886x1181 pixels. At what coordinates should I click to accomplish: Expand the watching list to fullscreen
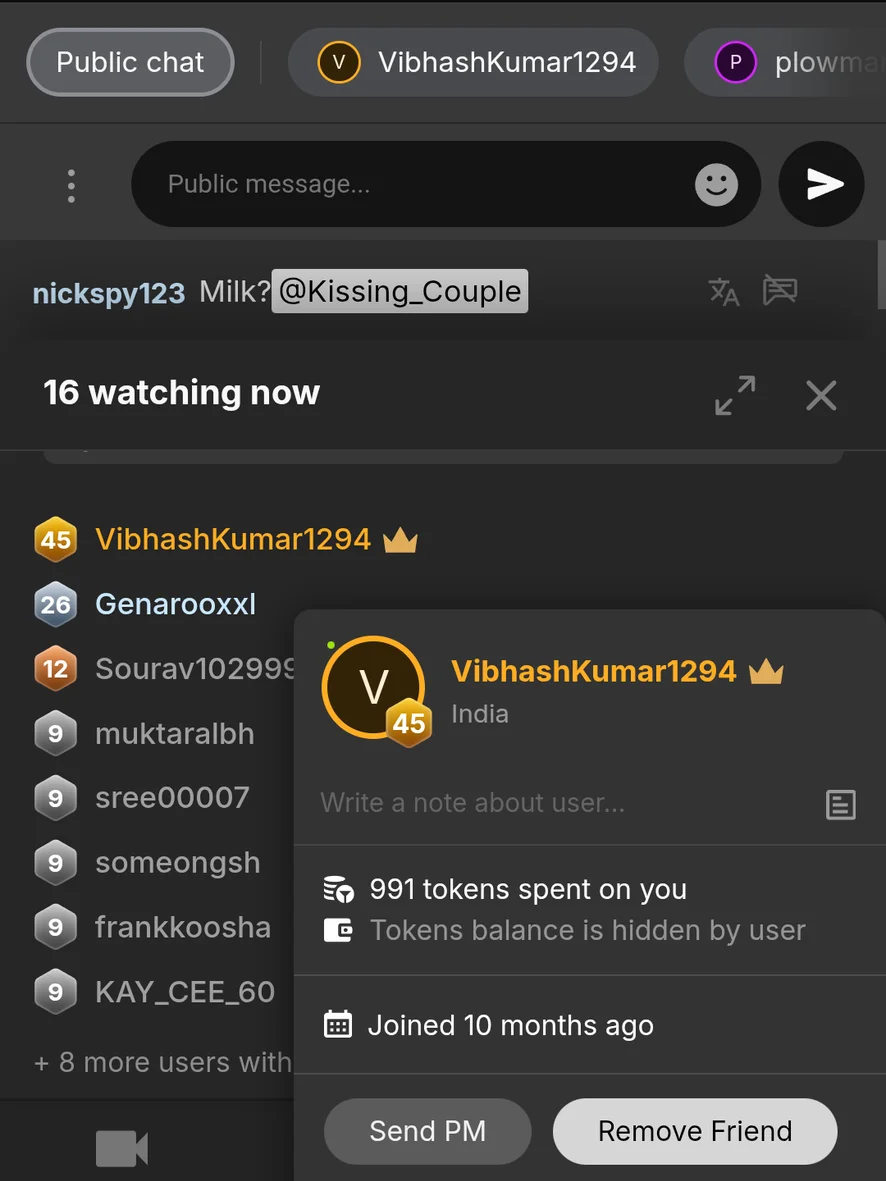point(735,395)
